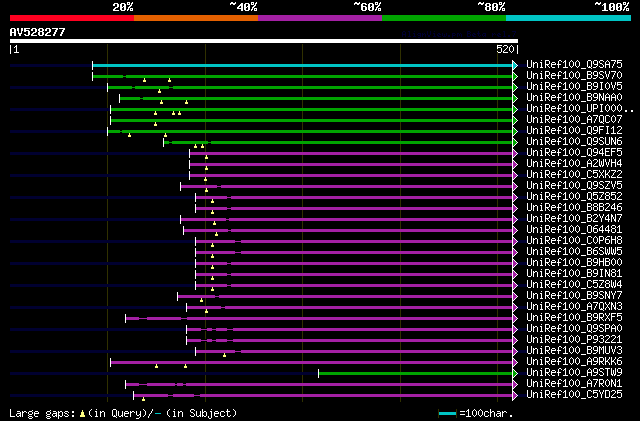Click the 20% legend label
This screenshot has height=421, width=640.
[123, 7]
